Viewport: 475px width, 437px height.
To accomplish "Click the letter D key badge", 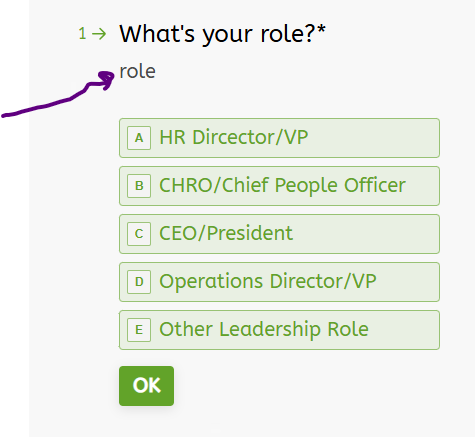I will 139,282.
